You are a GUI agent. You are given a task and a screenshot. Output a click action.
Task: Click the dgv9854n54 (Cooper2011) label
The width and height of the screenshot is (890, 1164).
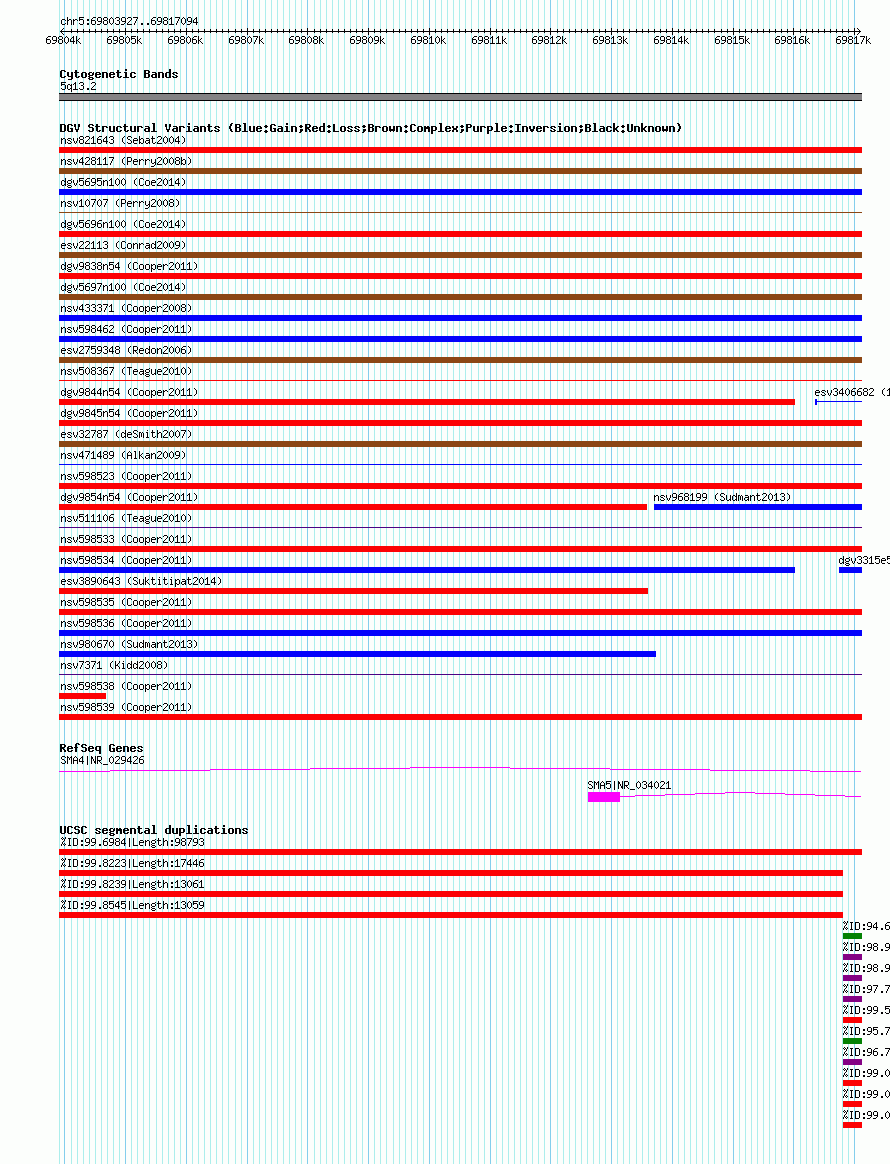129,497
